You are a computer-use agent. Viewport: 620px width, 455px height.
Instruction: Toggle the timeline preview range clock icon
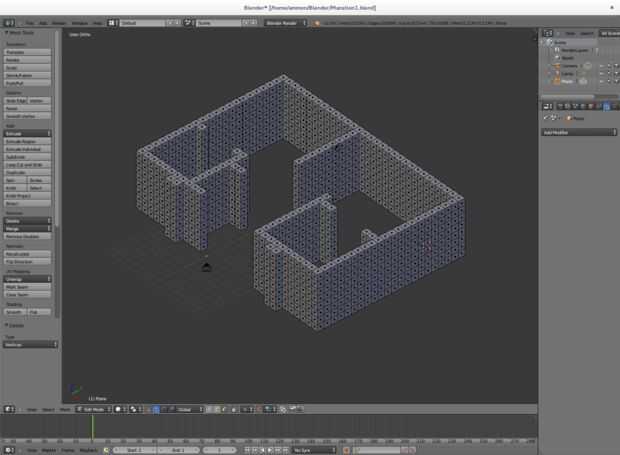pos(106,450)
